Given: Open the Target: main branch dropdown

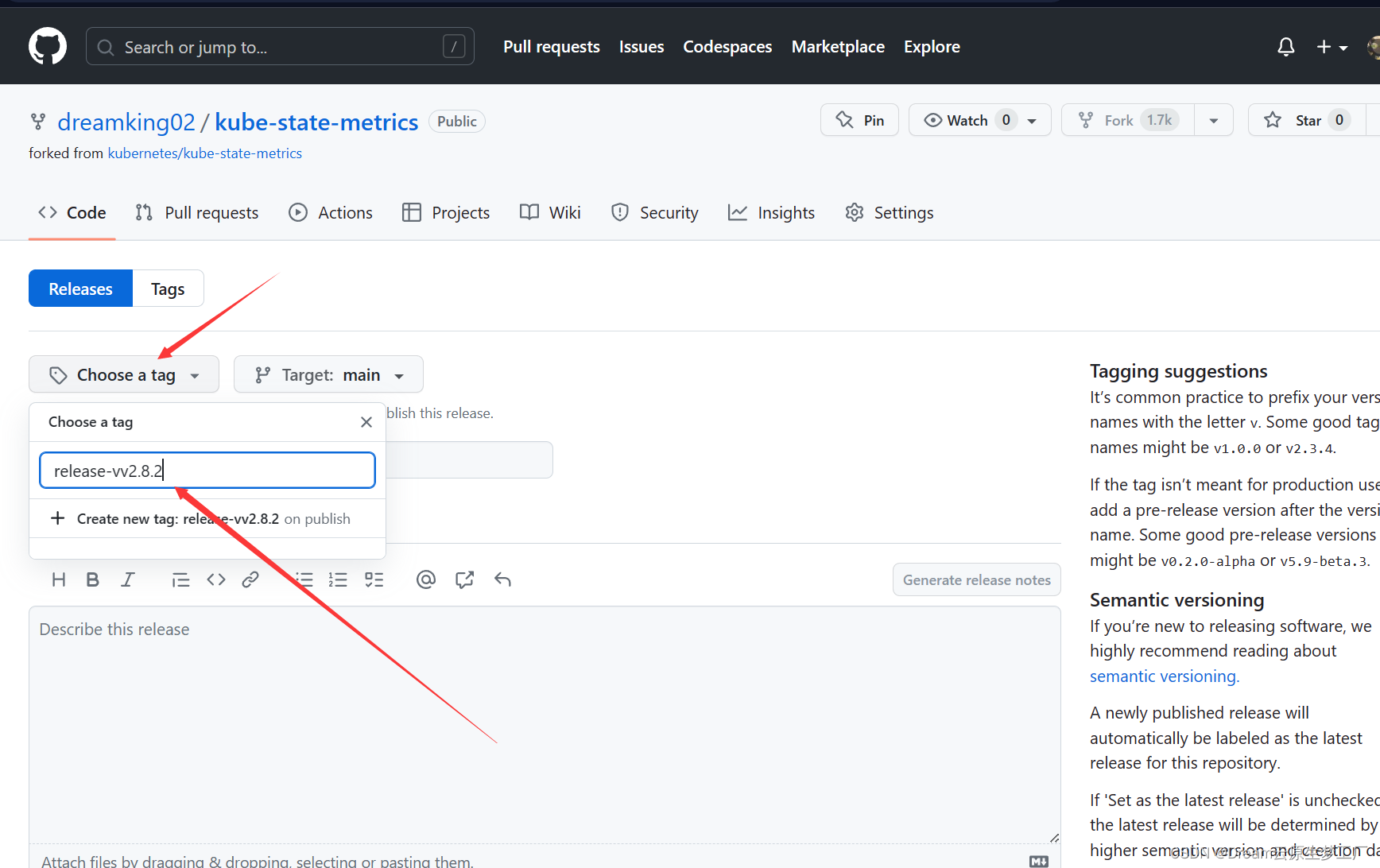Looking at the screenshot, I should point(328,374).
